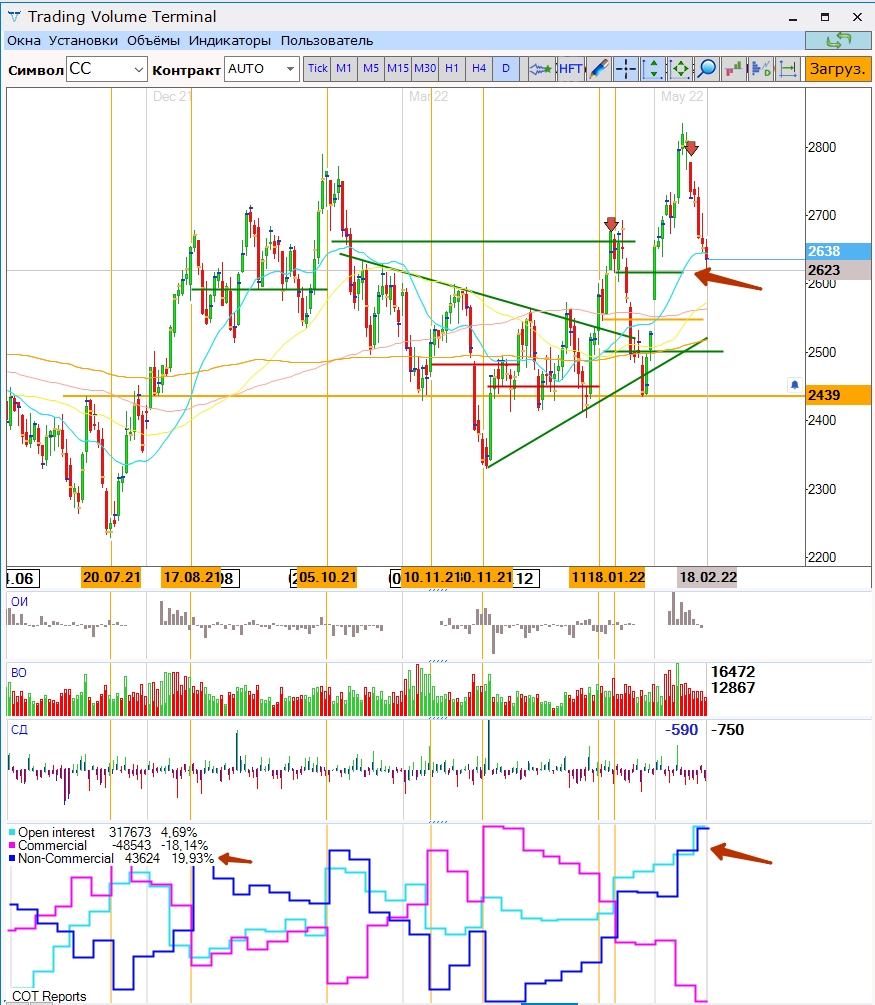
Task: Open the Индикаторы menu
Action: click(230, 41)
